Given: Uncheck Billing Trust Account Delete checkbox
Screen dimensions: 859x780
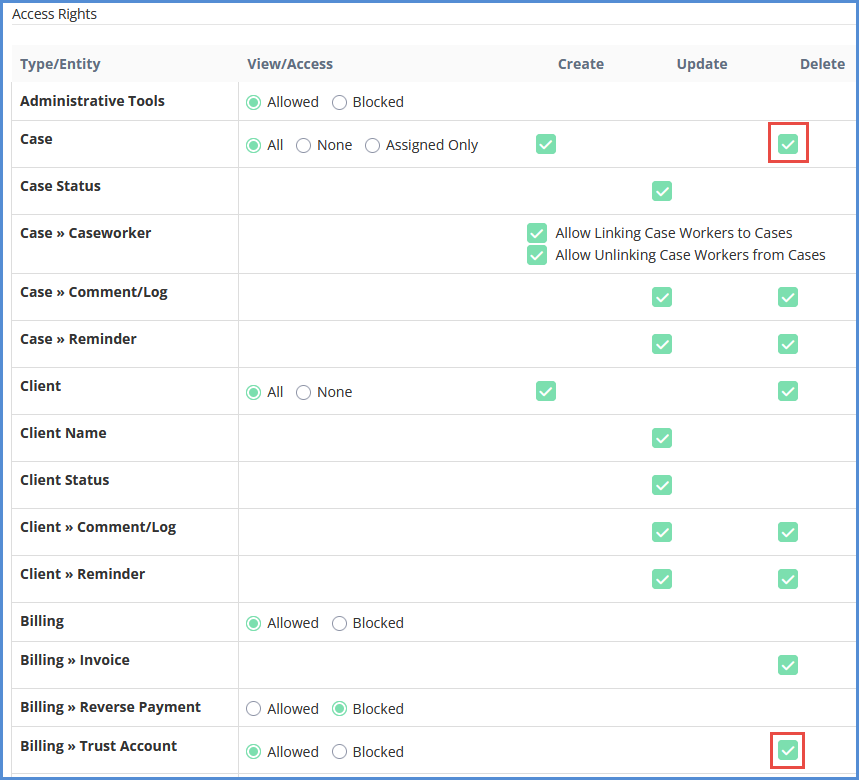Looking at the screenshot, I should tap(788, 750).
